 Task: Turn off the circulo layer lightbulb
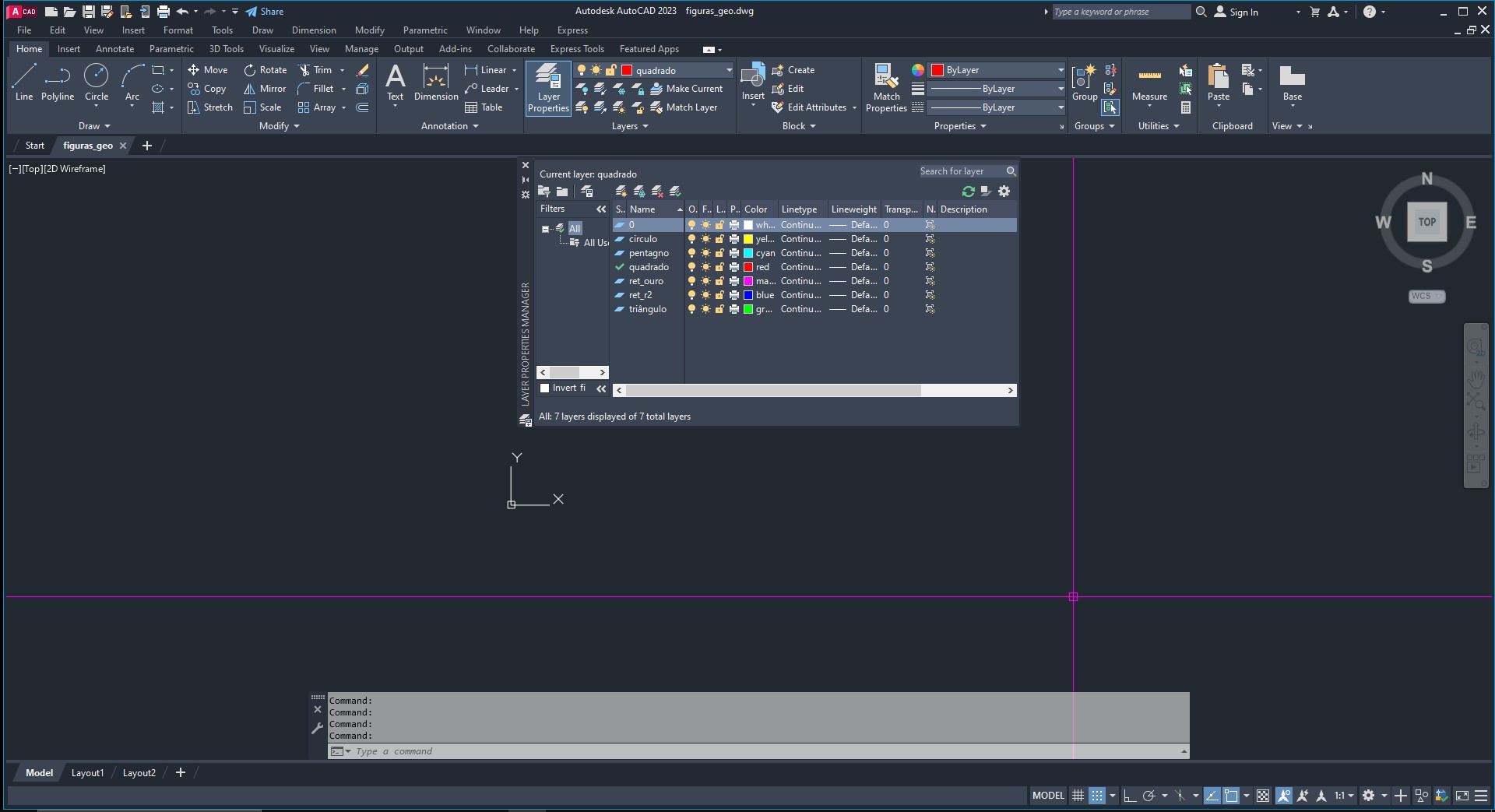[691, 239]
